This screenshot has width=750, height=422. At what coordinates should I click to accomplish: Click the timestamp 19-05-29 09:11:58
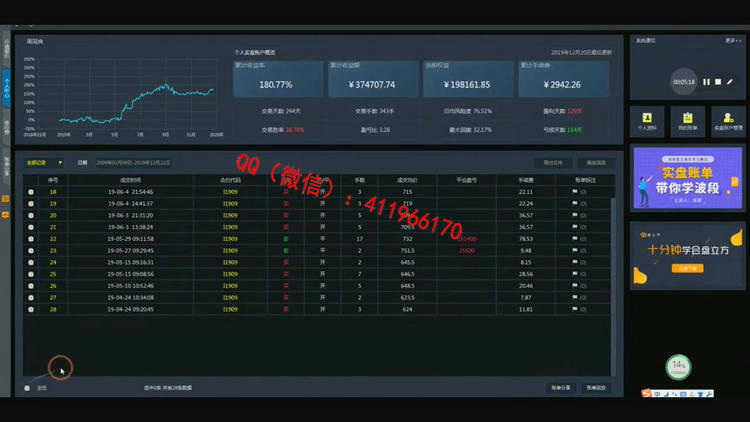pyautogui.click(x=131, y=239)
